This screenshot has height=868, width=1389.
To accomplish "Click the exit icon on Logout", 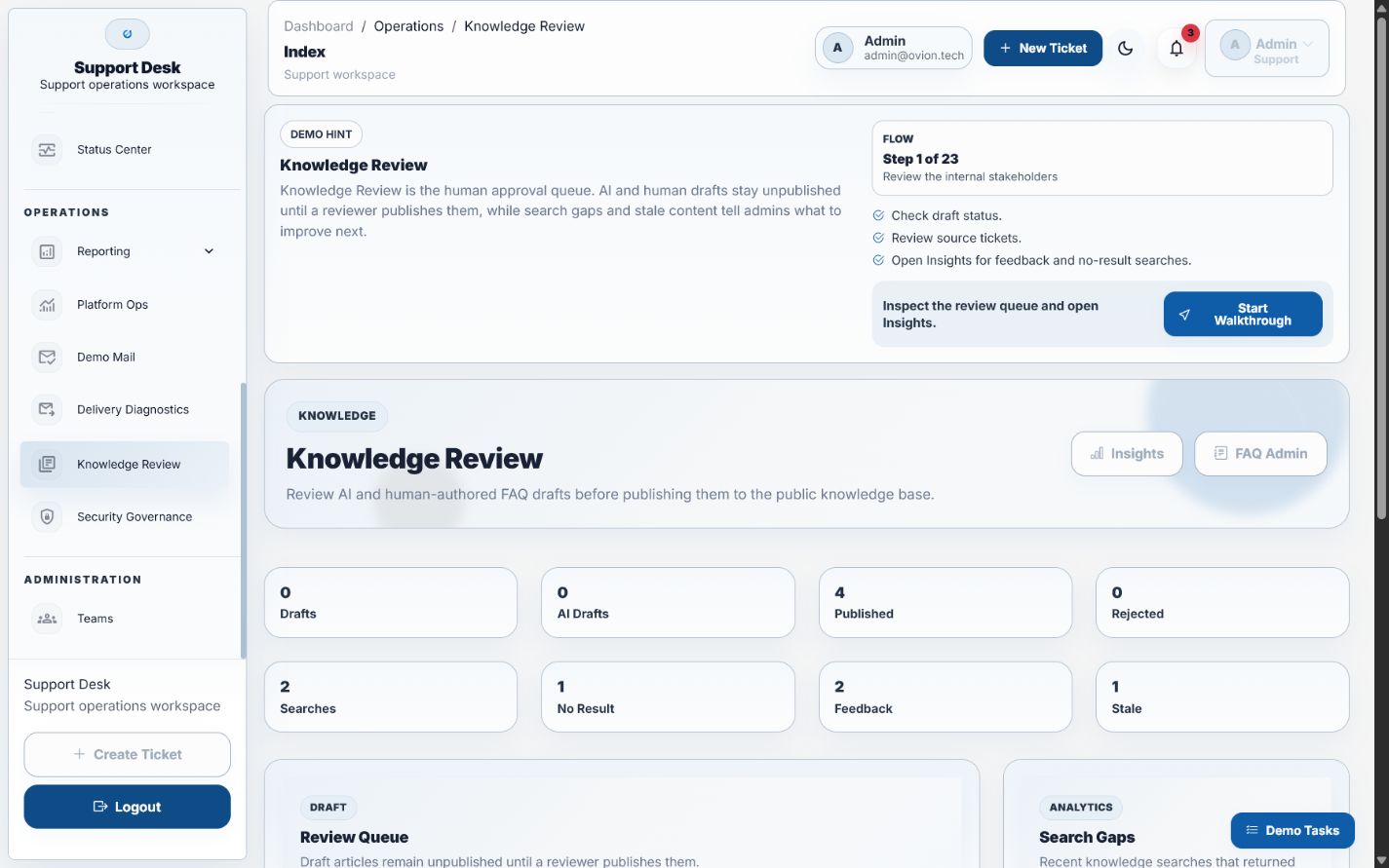I will (99, 807).
